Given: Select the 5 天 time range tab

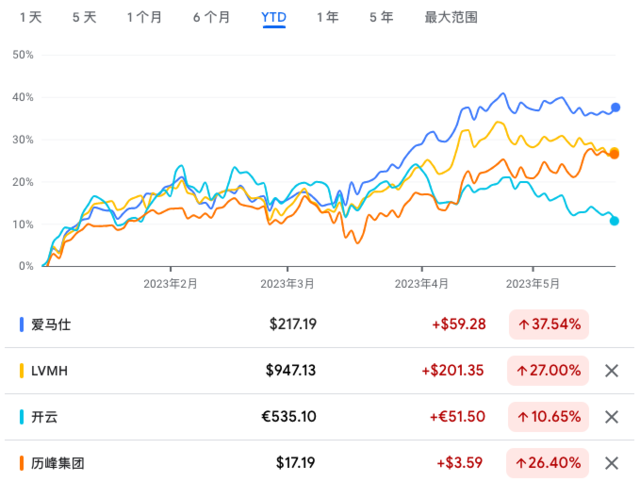Looking at the screenshot, I should tap(84, 18).
